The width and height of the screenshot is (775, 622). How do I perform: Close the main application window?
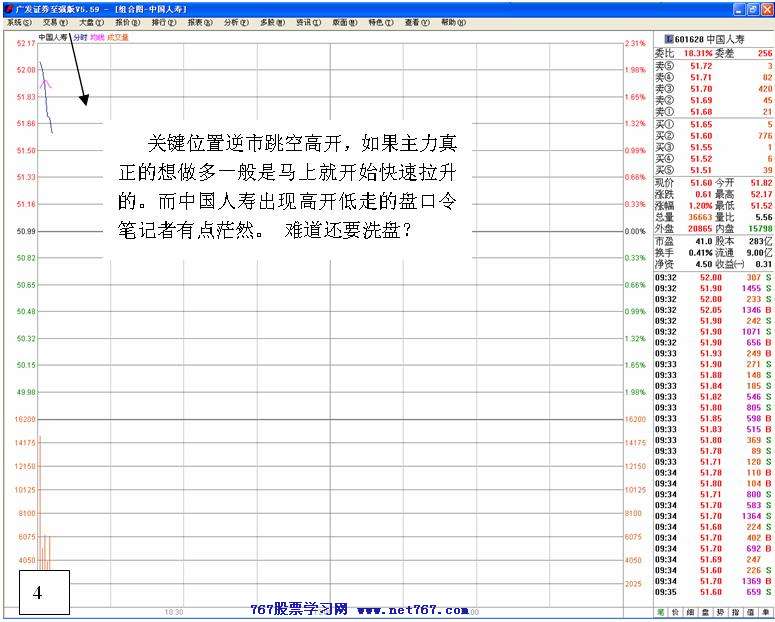pos(766,8)
